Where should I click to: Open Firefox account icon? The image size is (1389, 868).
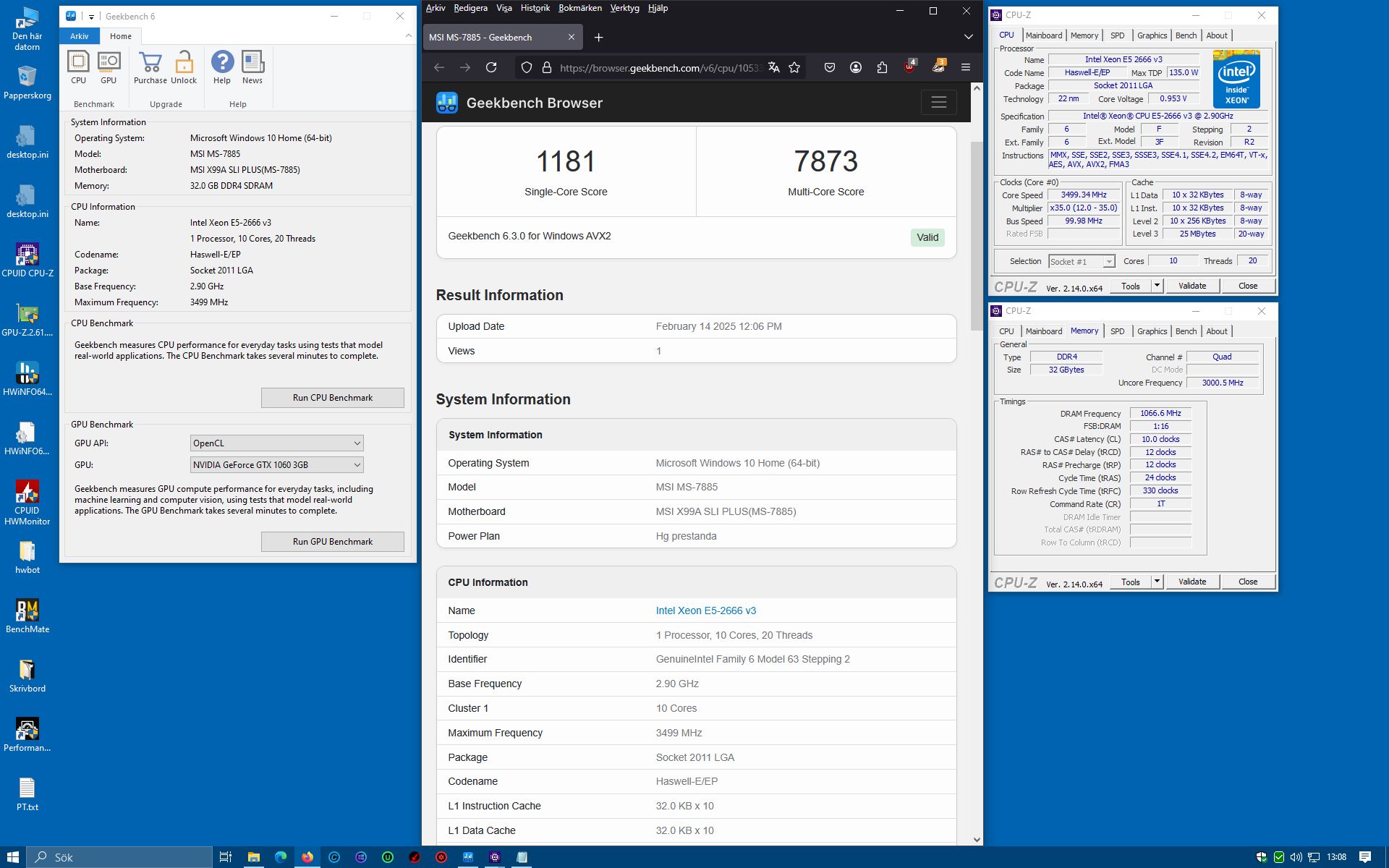[x=856, y=67]
